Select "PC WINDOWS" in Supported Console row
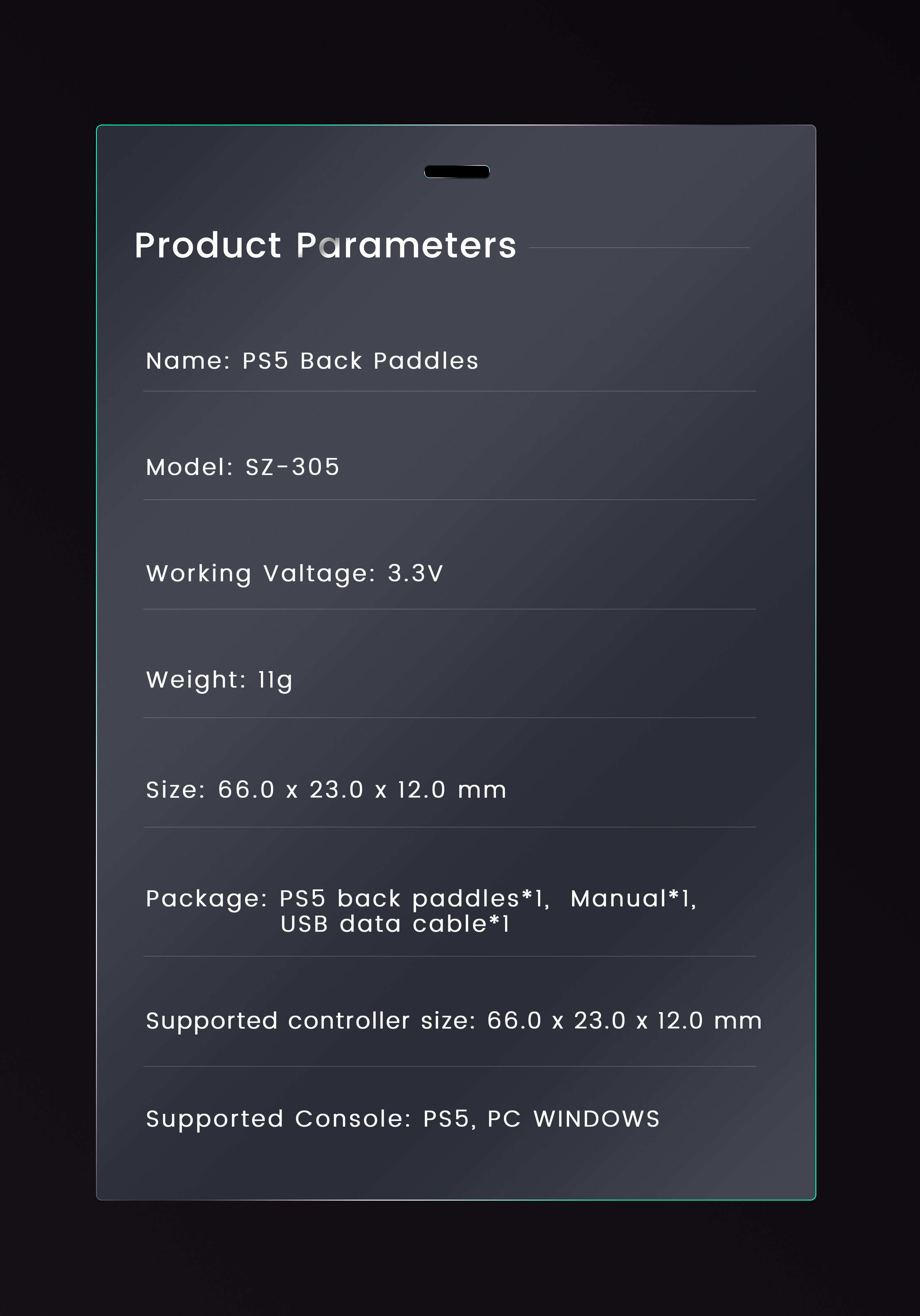 (573, 1119)
